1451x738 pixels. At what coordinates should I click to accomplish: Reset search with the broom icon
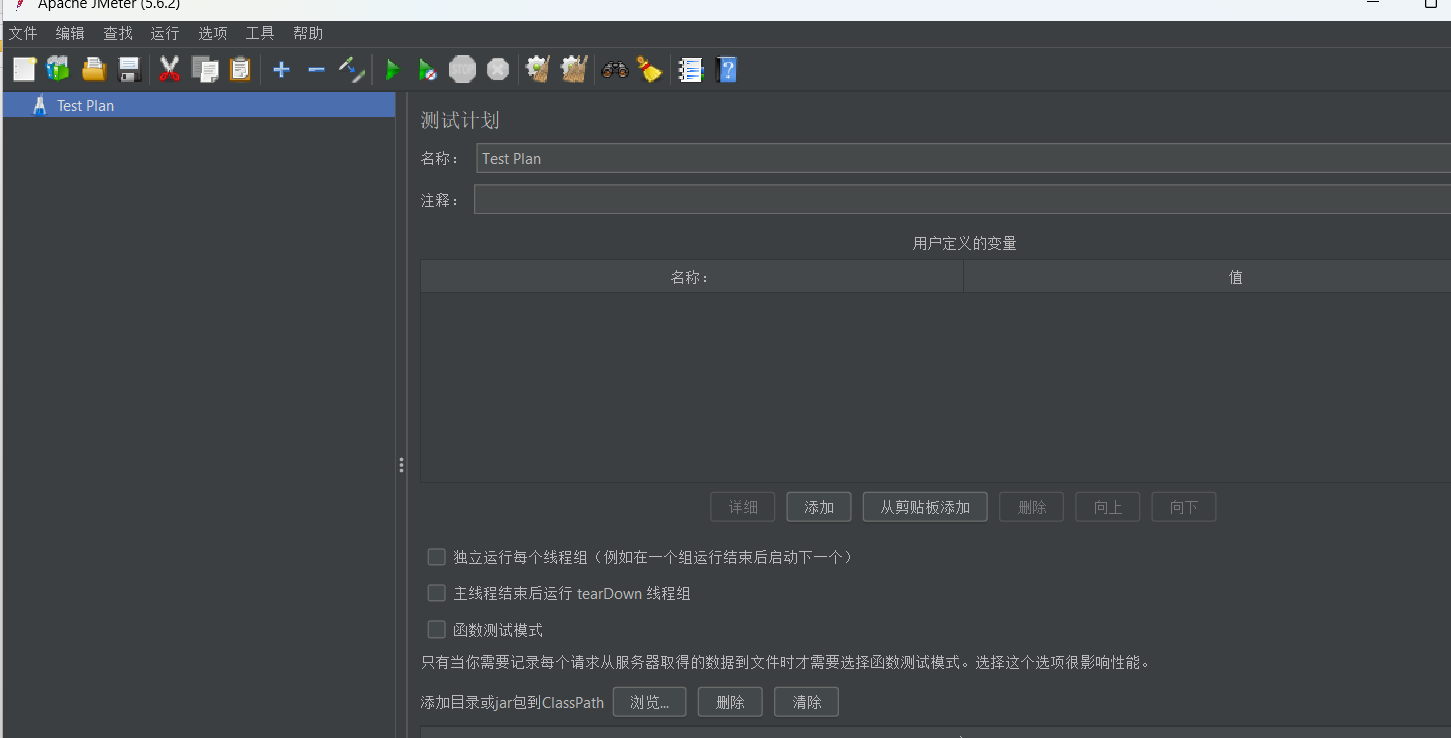click(650, 69)
